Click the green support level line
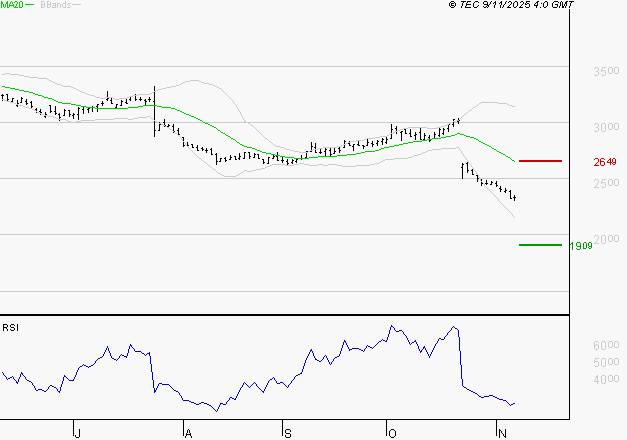This screenshot has height=440, width=627. click(540, 245)
